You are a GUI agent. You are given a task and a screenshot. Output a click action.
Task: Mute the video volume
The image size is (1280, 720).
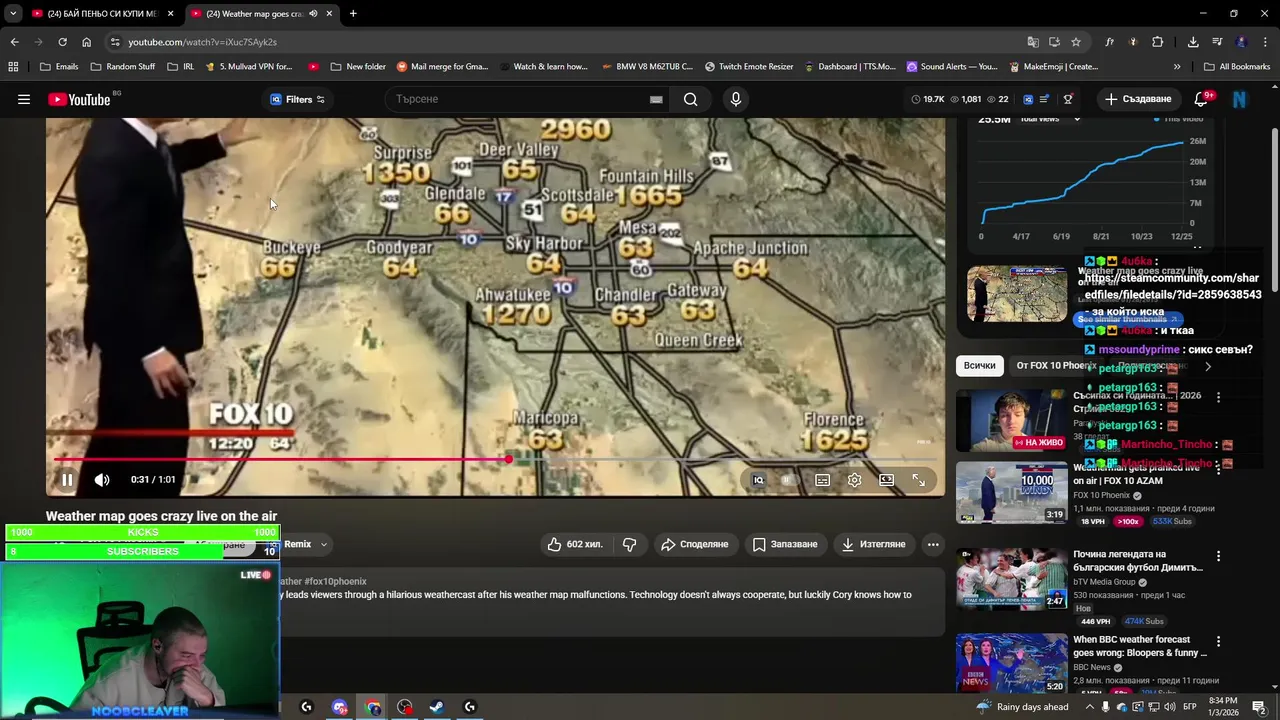(x=102, y=480)
